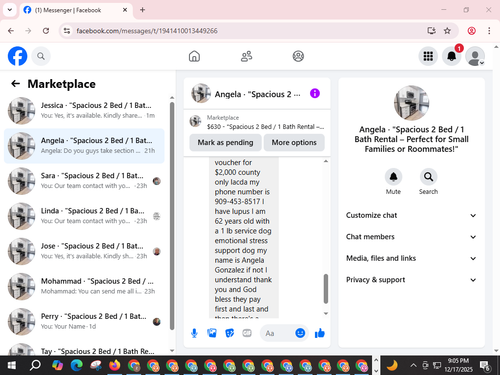Open the account profile picture menu
This screenshot has width=500, height=375.
tap(475, 56)
